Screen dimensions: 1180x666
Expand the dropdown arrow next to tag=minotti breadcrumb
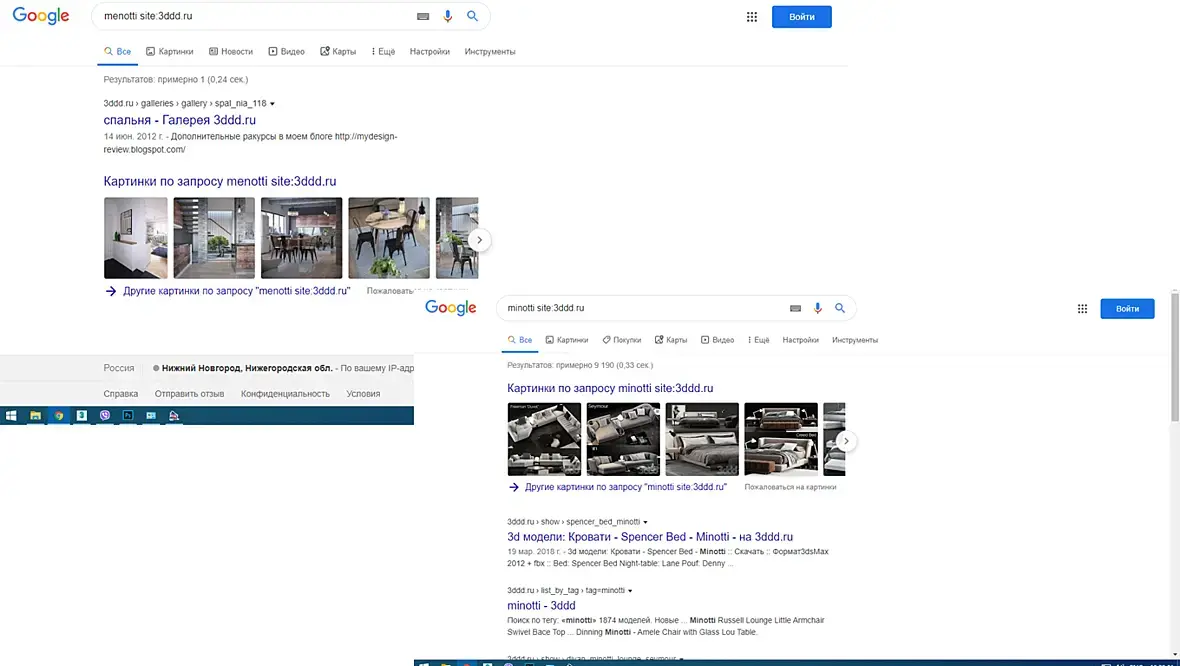[630, 591]
